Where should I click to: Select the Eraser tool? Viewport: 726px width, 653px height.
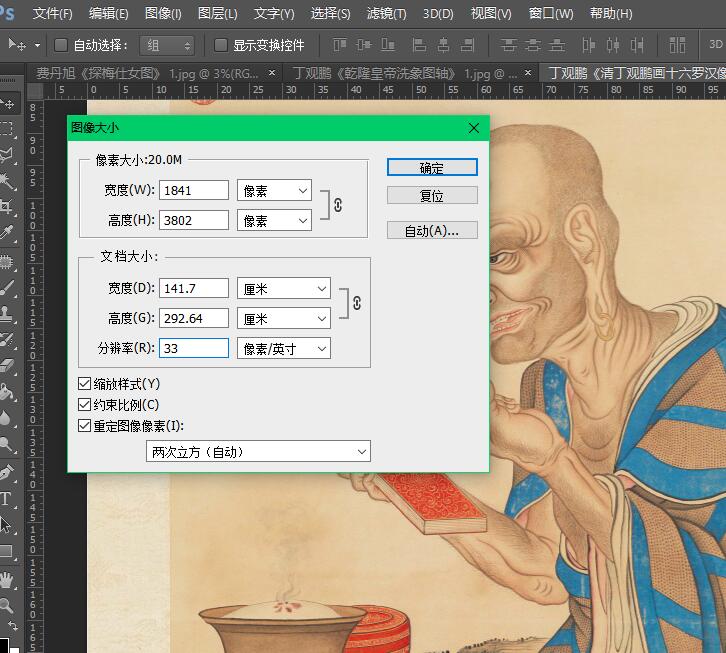click(x=6, y=366)
